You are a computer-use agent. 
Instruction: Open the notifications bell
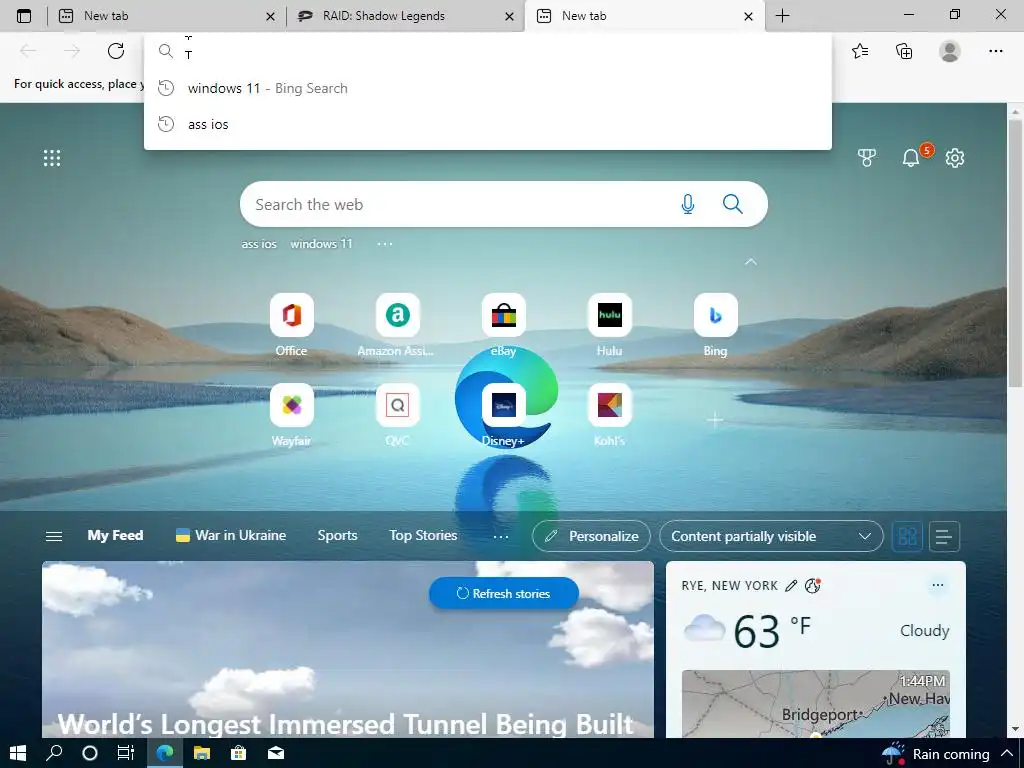coord(911,157)
